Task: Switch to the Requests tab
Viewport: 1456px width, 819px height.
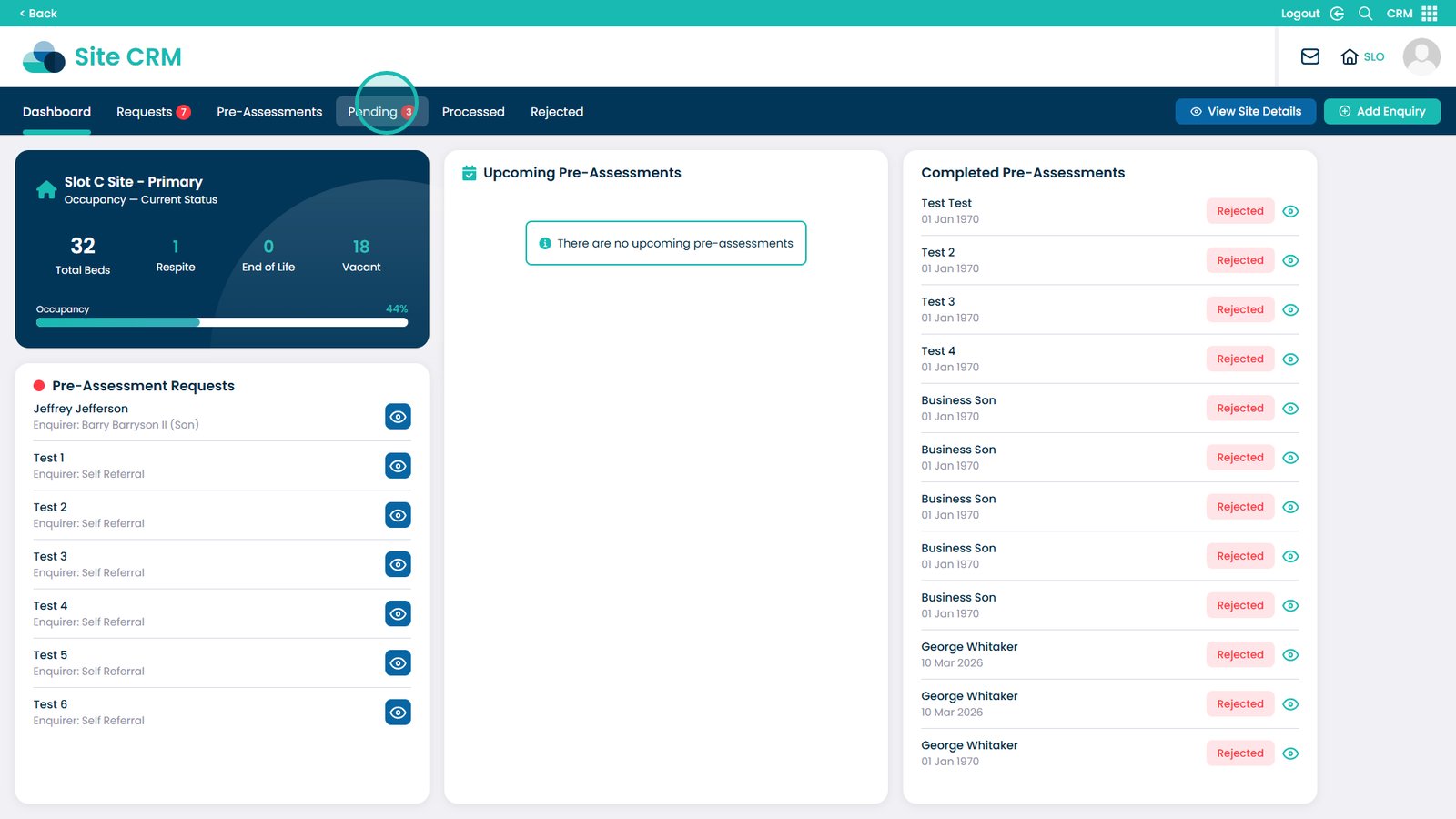Action: click(x=152, y=112)
